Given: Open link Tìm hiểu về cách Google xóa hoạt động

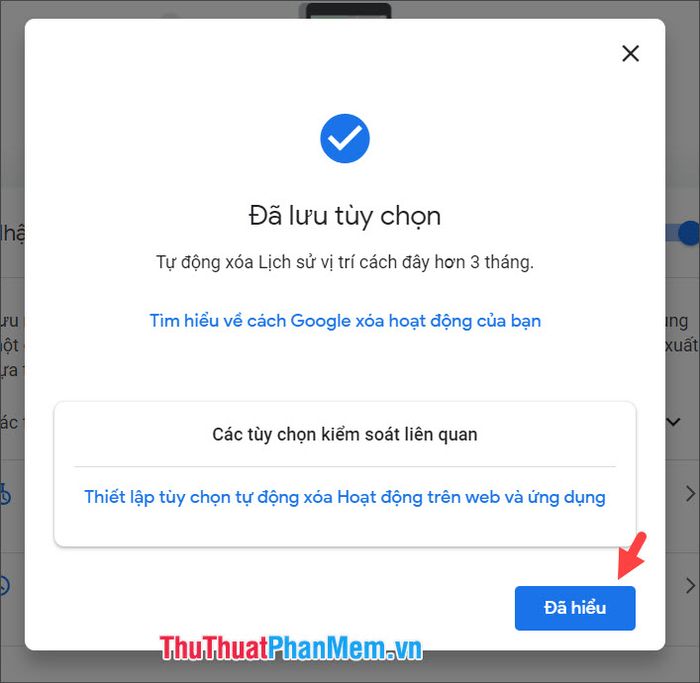Looking at the screenshot, I should click(345, 321).
